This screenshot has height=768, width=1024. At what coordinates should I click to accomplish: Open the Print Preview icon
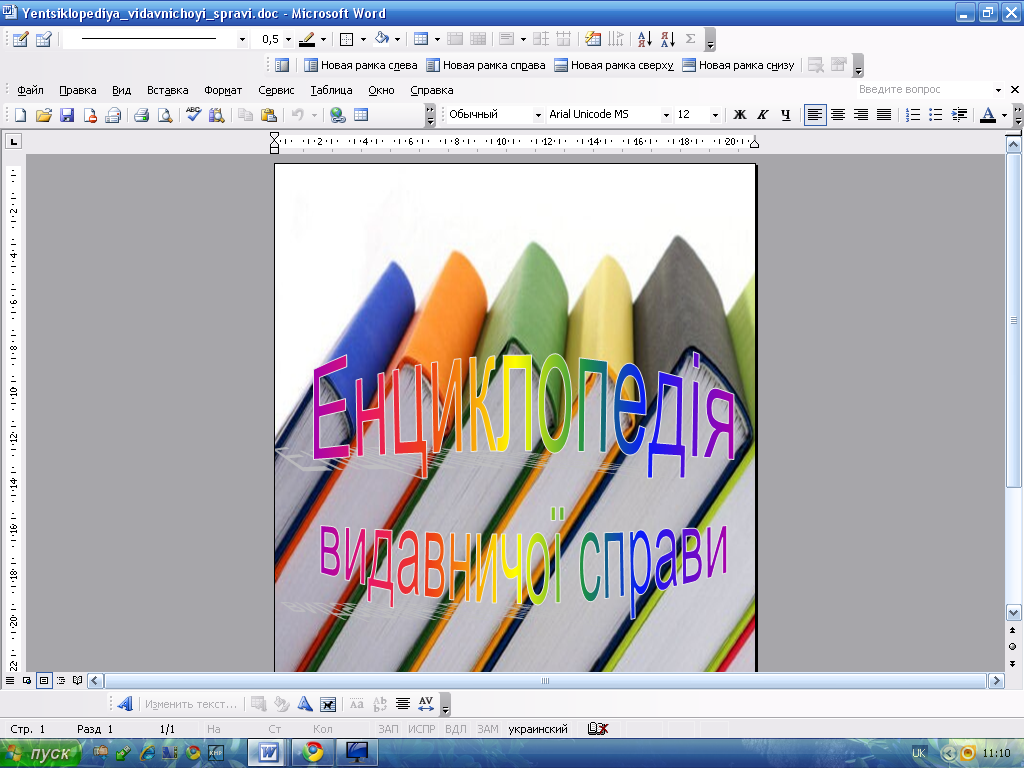(x=164, y=115)
